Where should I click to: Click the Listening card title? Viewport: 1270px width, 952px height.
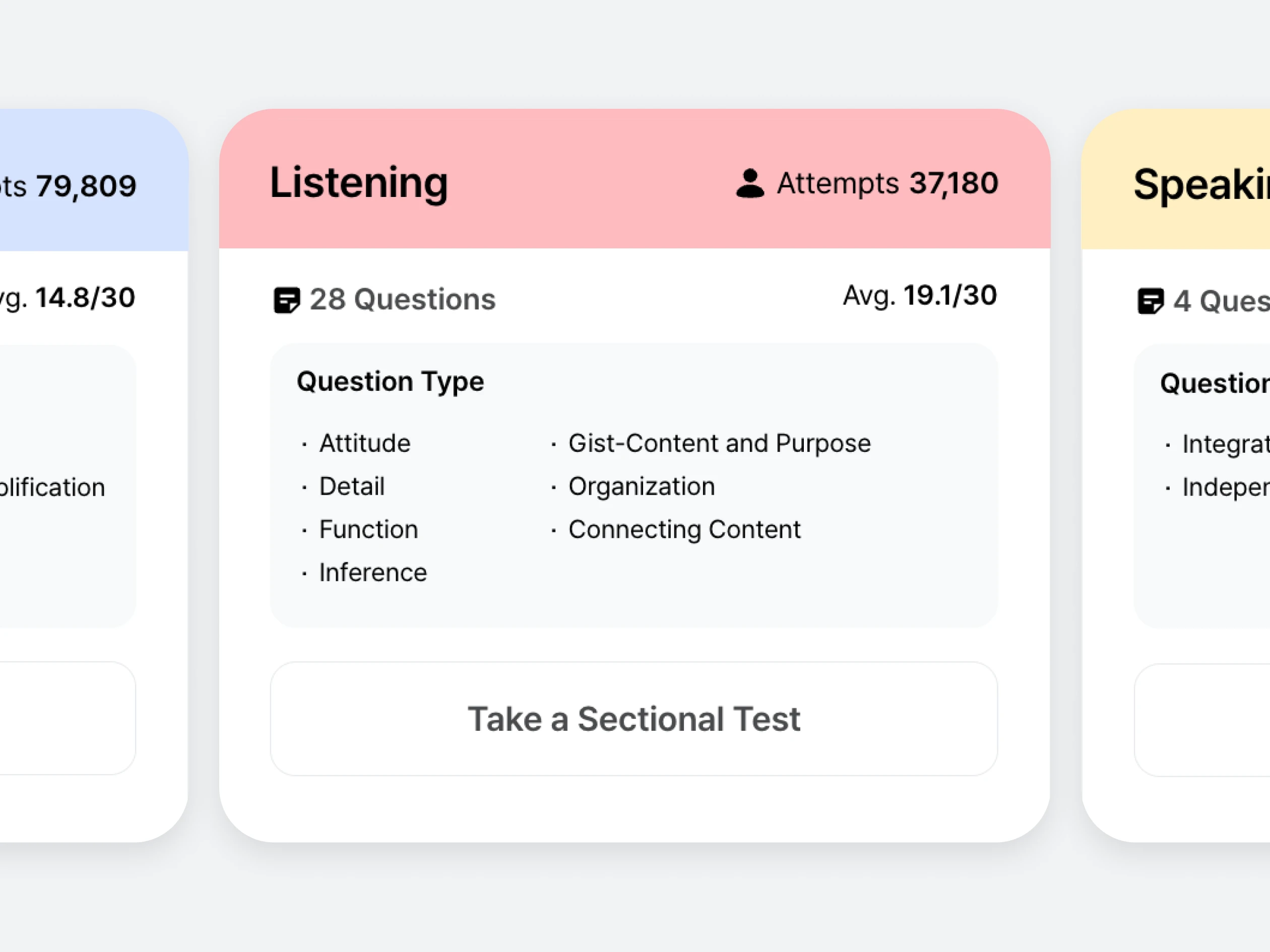pos(359,182)
